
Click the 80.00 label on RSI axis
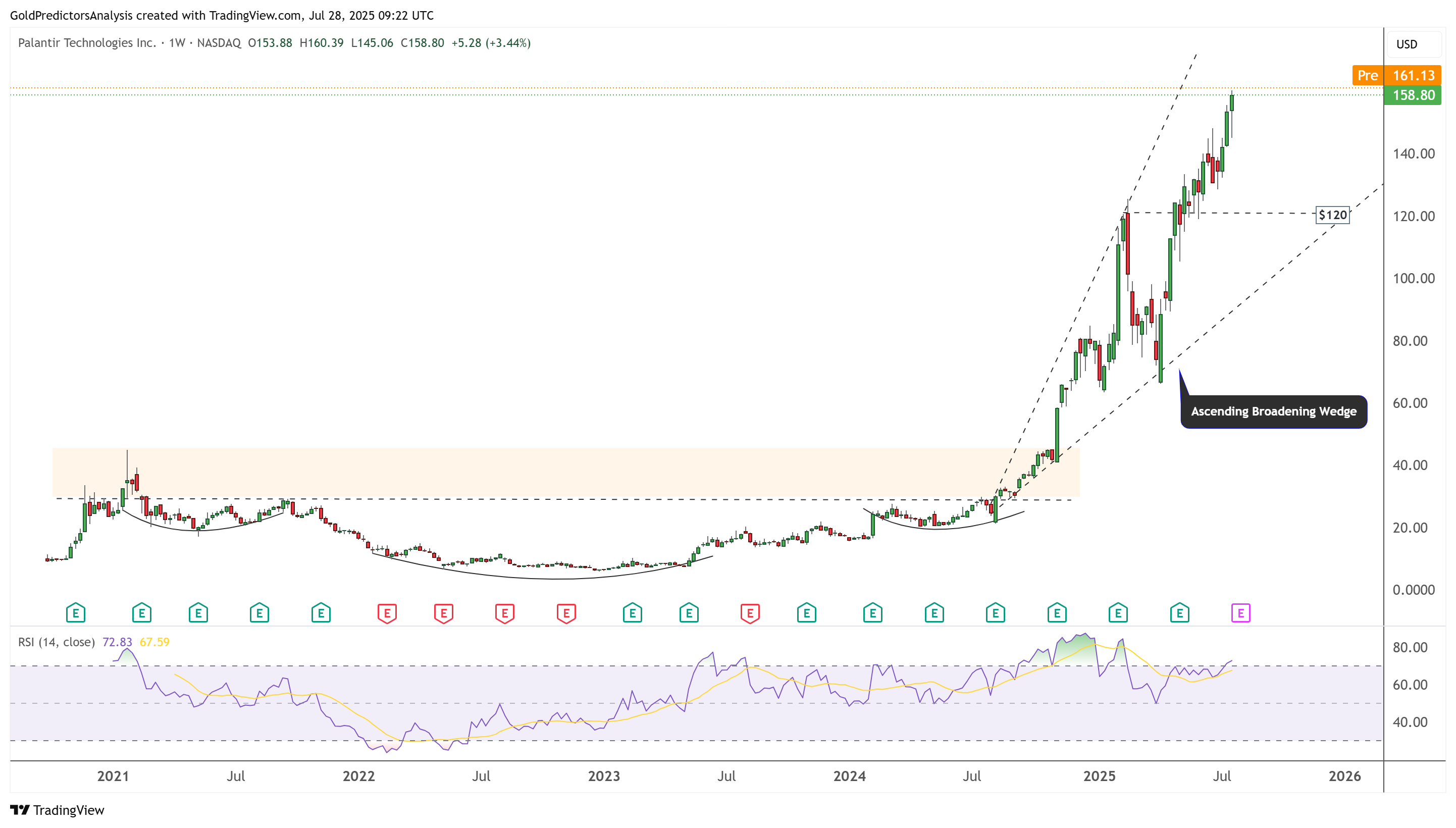click(x=1410, y=647)
